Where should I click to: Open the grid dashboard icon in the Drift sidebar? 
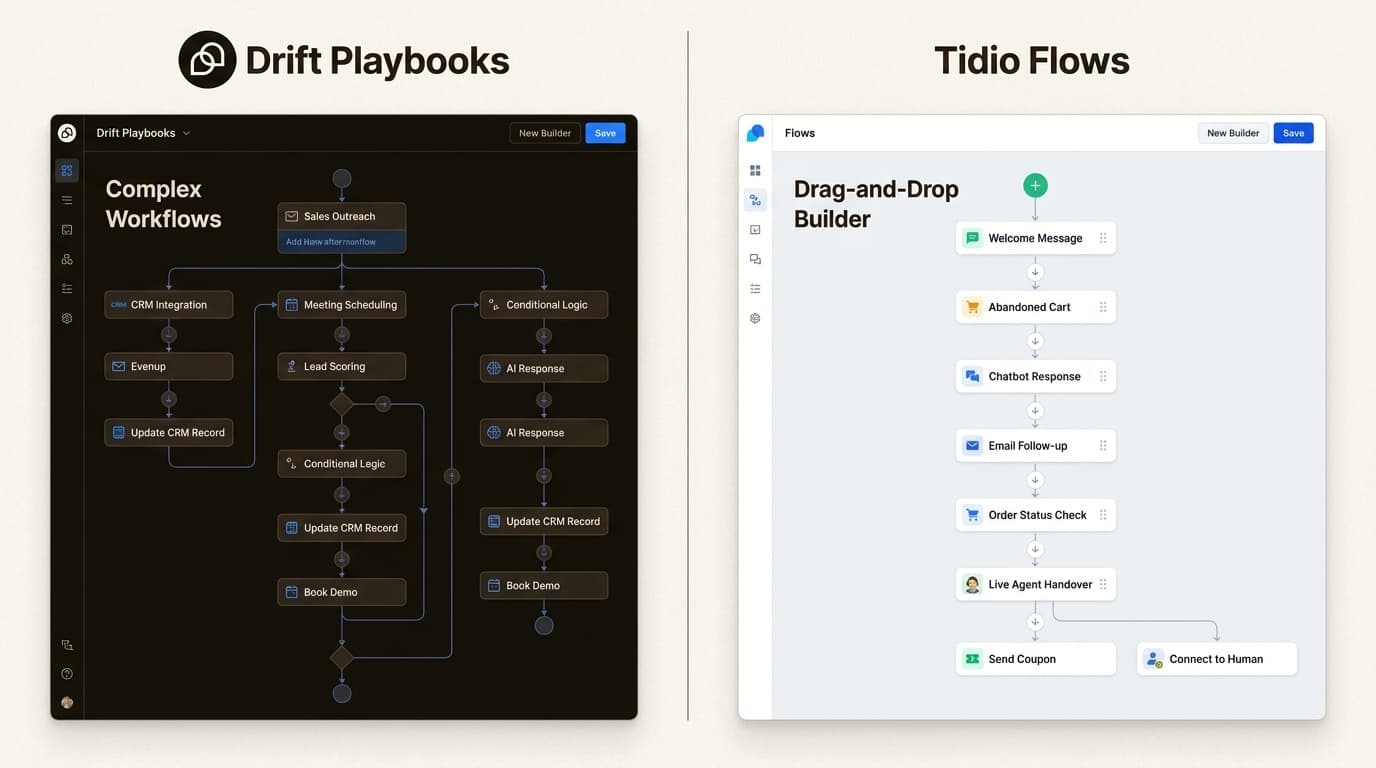67,170
